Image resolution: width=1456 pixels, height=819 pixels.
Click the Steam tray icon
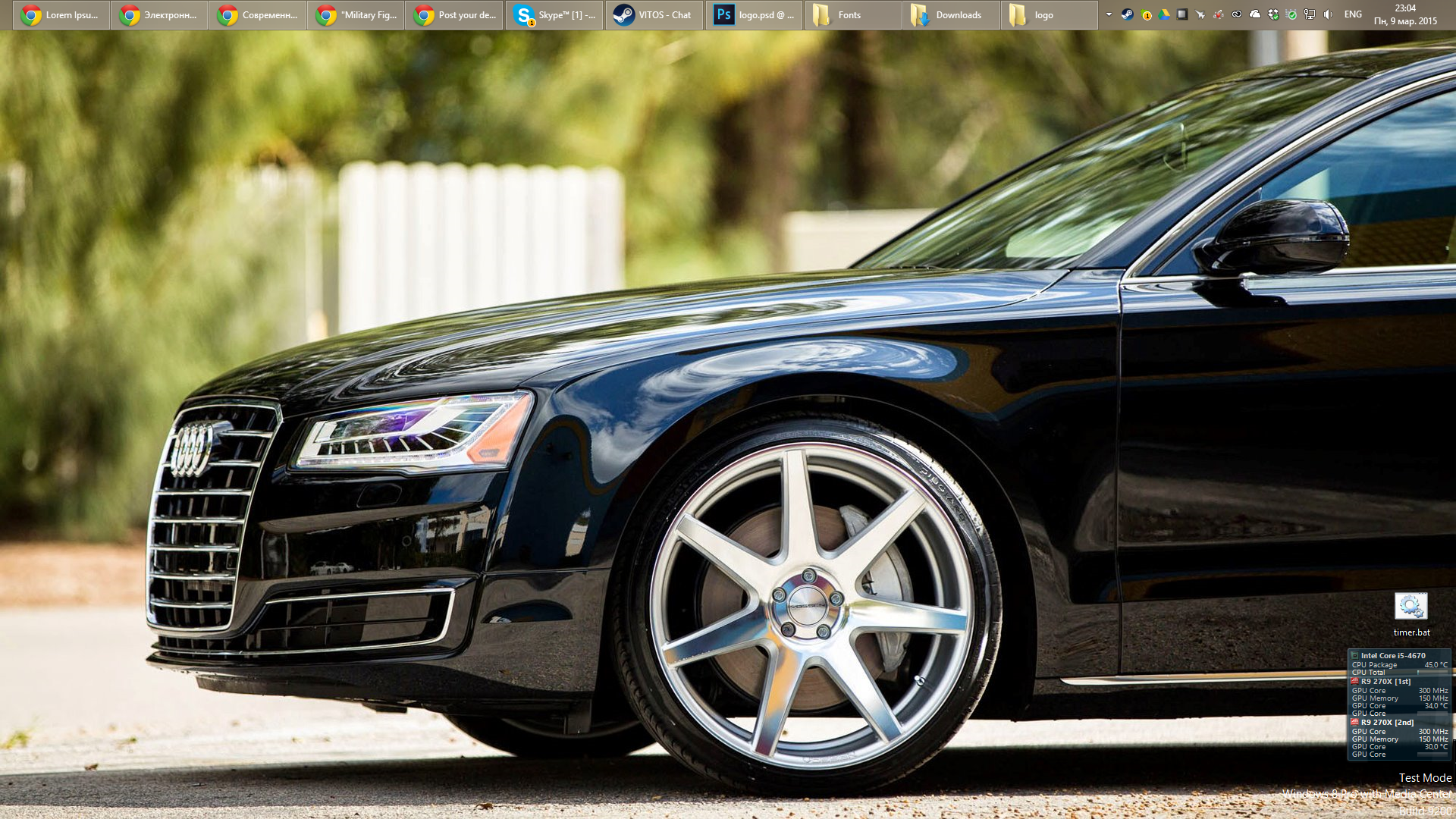(1128, 14)
